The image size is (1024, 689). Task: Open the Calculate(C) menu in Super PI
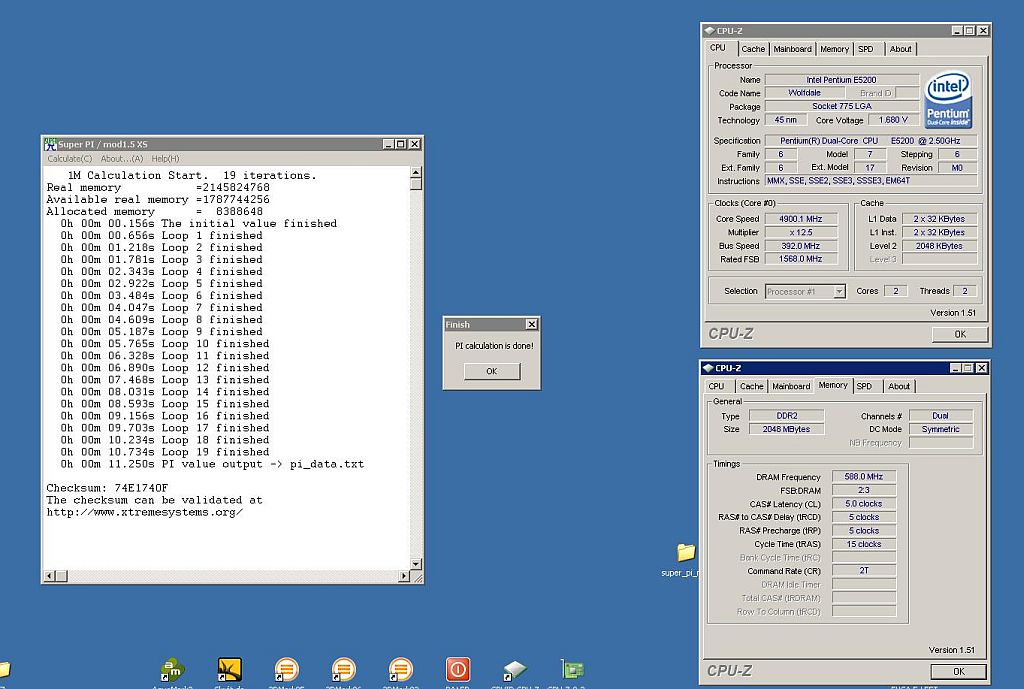(x=69, y=159)
